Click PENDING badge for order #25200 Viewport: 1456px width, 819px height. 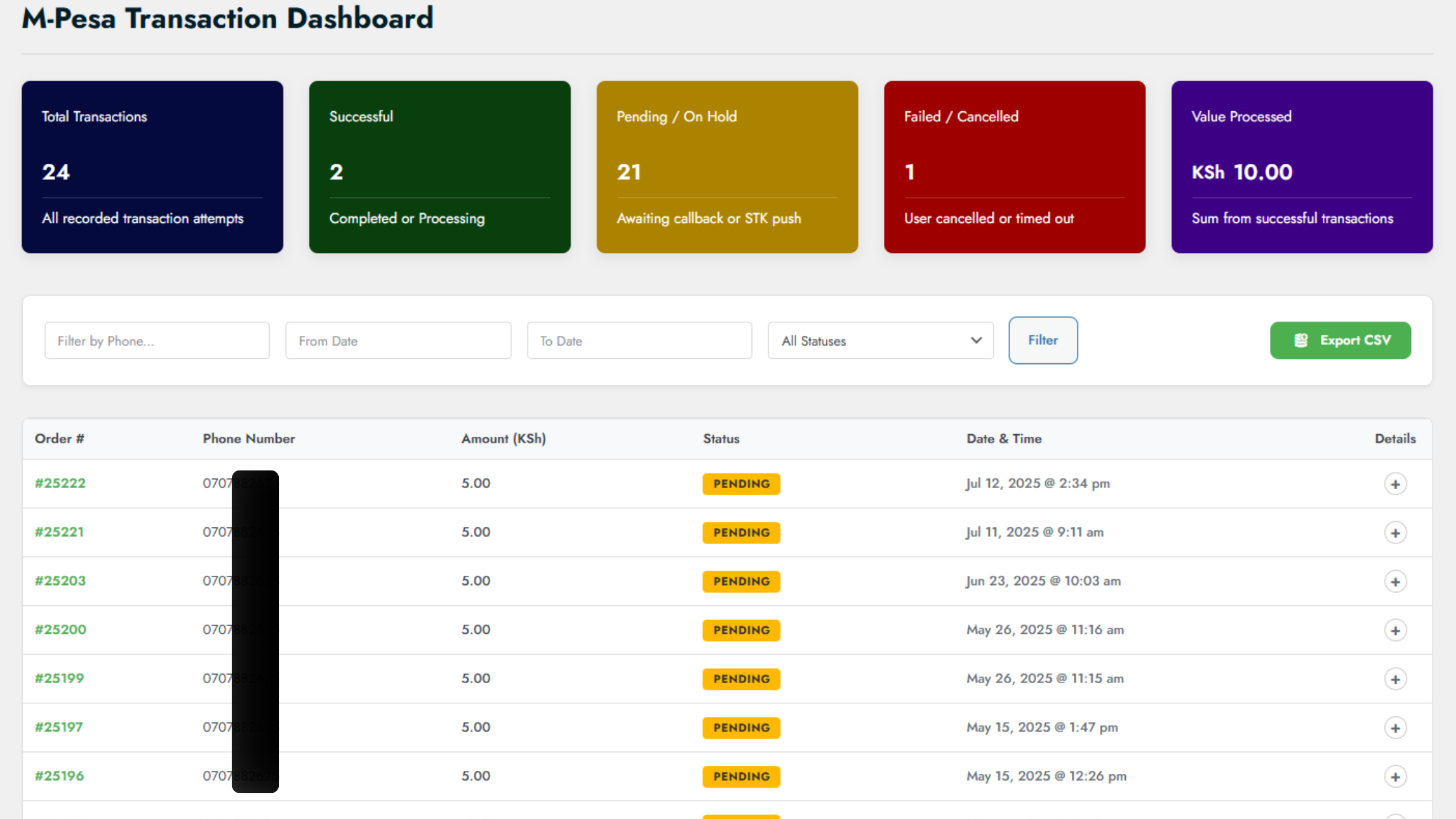(741, 630)
